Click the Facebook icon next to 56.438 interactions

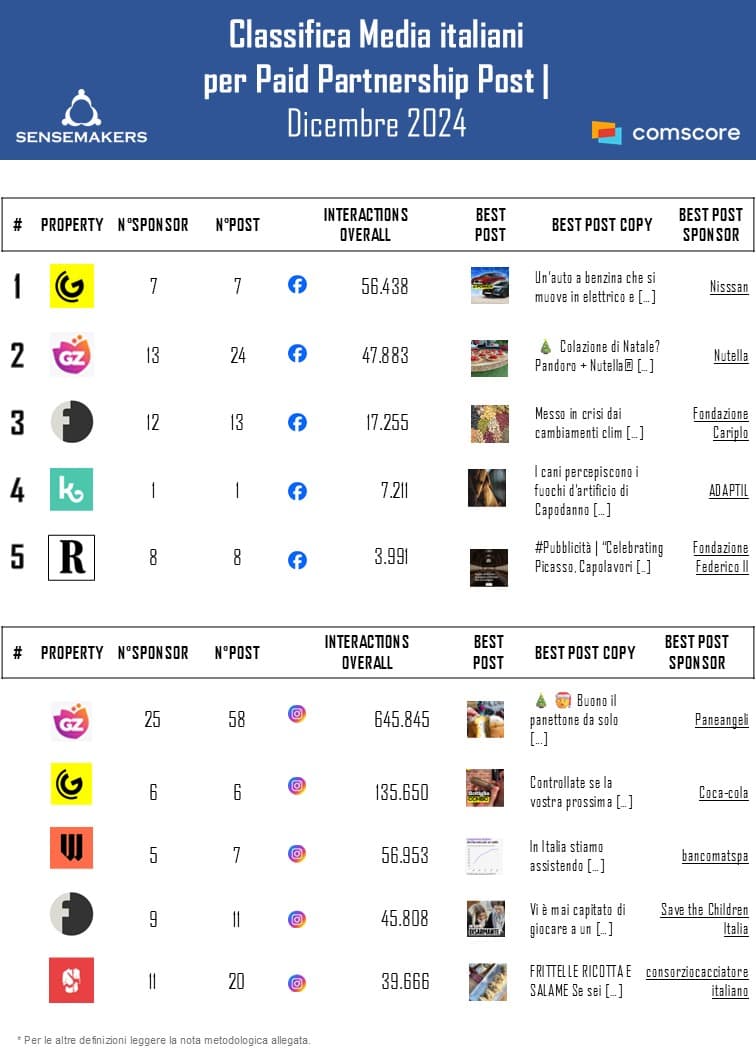[x=297, y=285]
